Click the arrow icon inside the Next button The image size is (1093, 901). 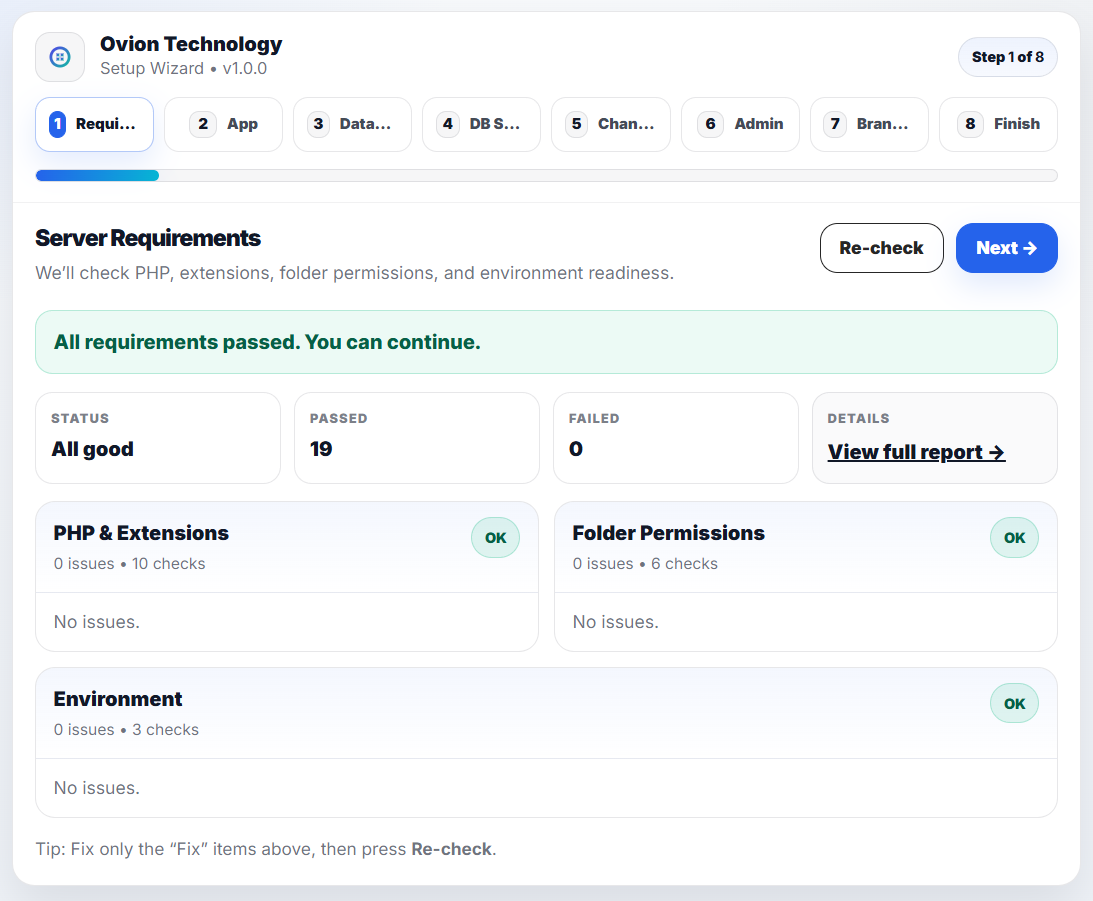click(1030, 248)
